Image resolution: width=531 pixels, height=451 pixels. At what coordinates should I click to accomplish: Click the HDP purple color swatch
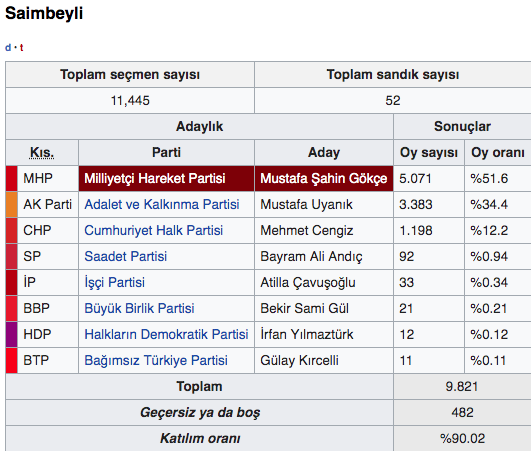tap(12, 335)
